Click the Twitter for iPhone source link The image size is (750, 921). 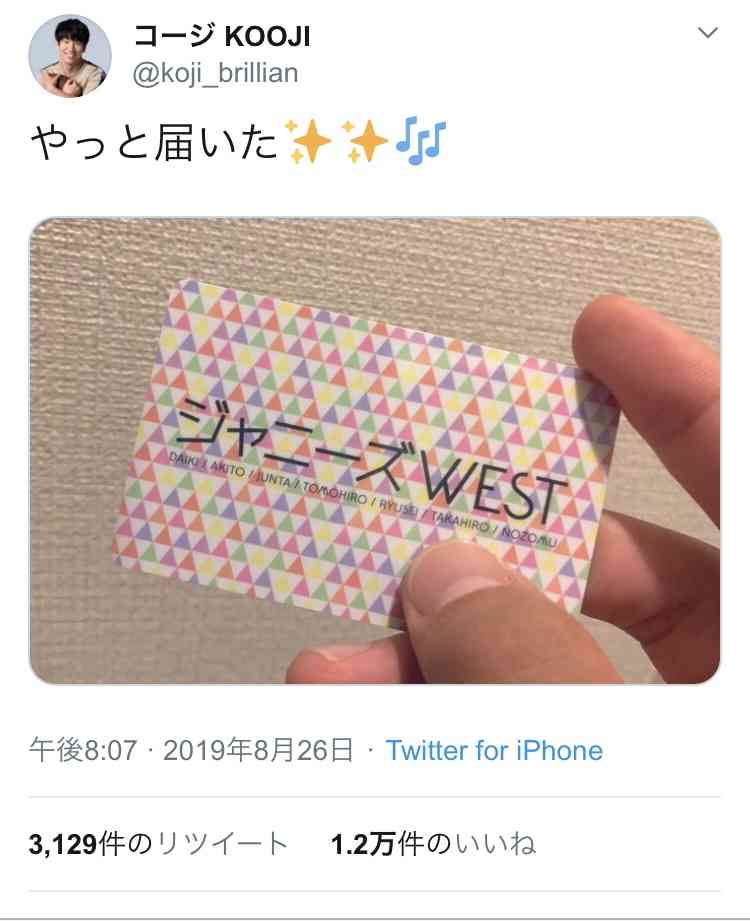[x=494, y=751]
